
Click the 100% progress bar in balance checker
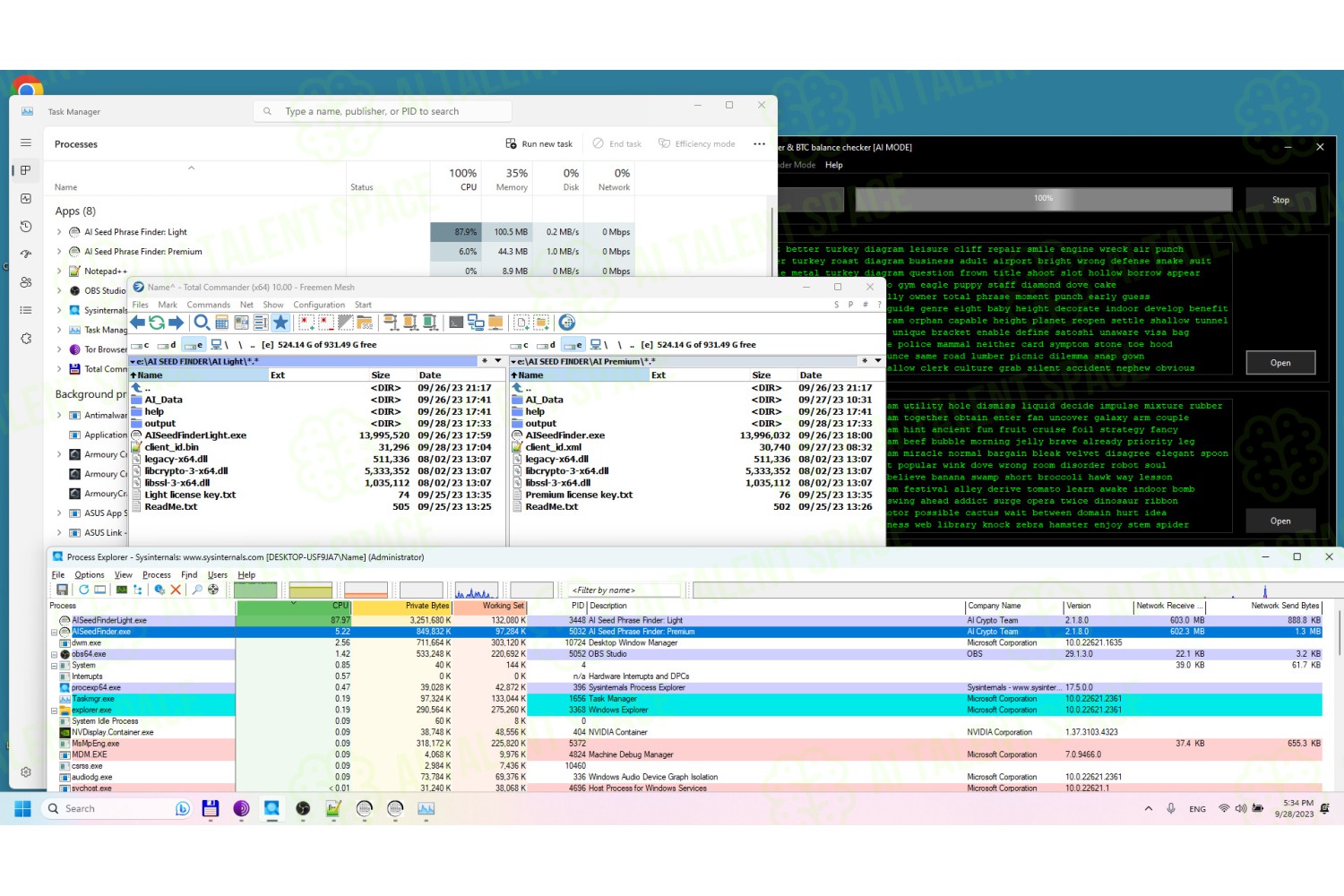[x=1044, y=199]
